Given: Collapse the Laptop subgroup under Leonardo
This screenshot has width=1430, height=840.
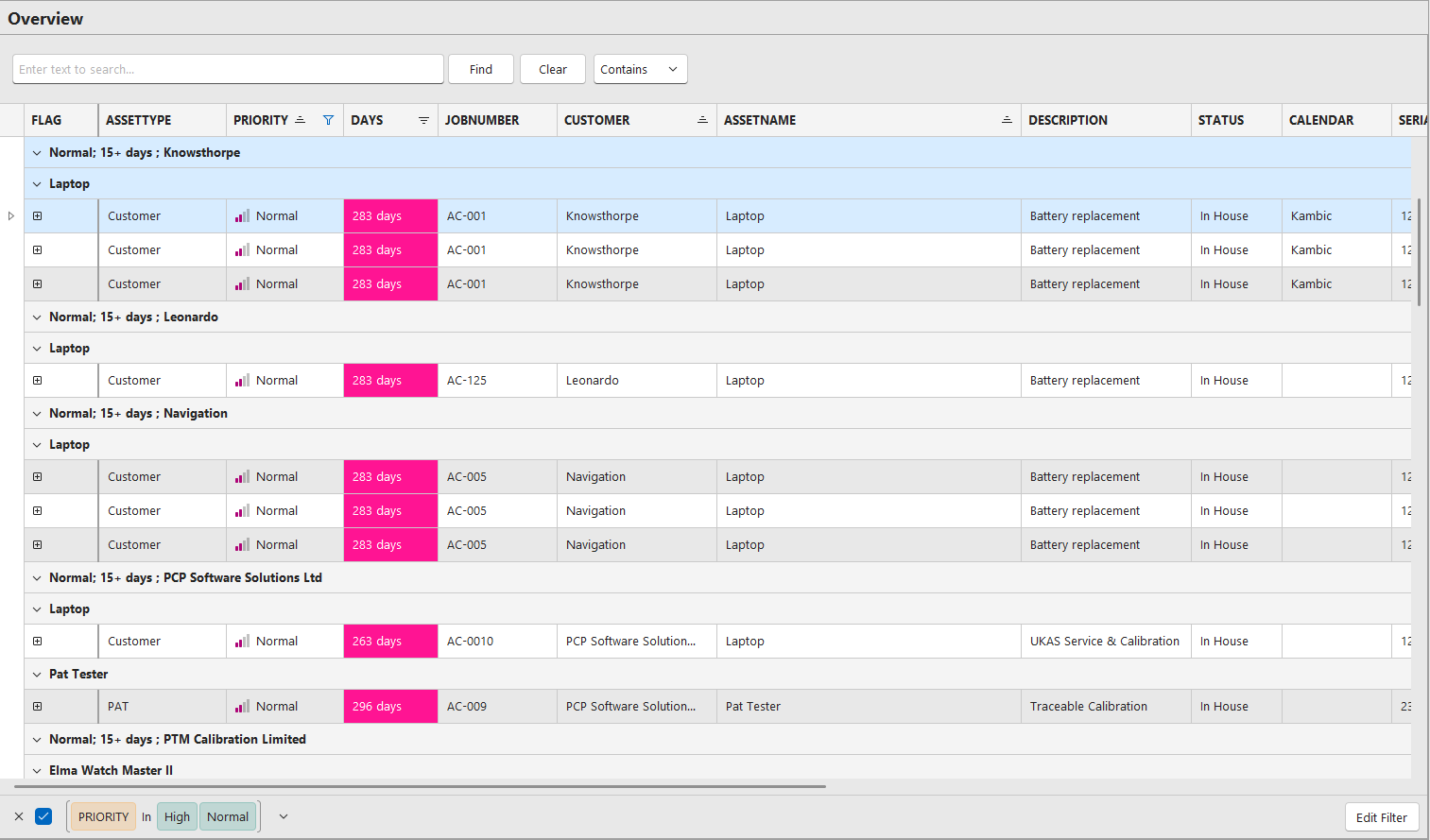Looking at the screenshot, I should point(37,349).
